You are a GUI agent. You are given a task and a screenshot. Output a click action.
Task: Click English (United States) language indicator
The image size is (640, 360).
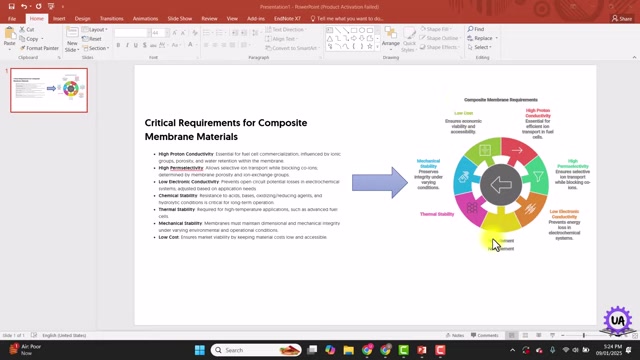pos(64,335)
